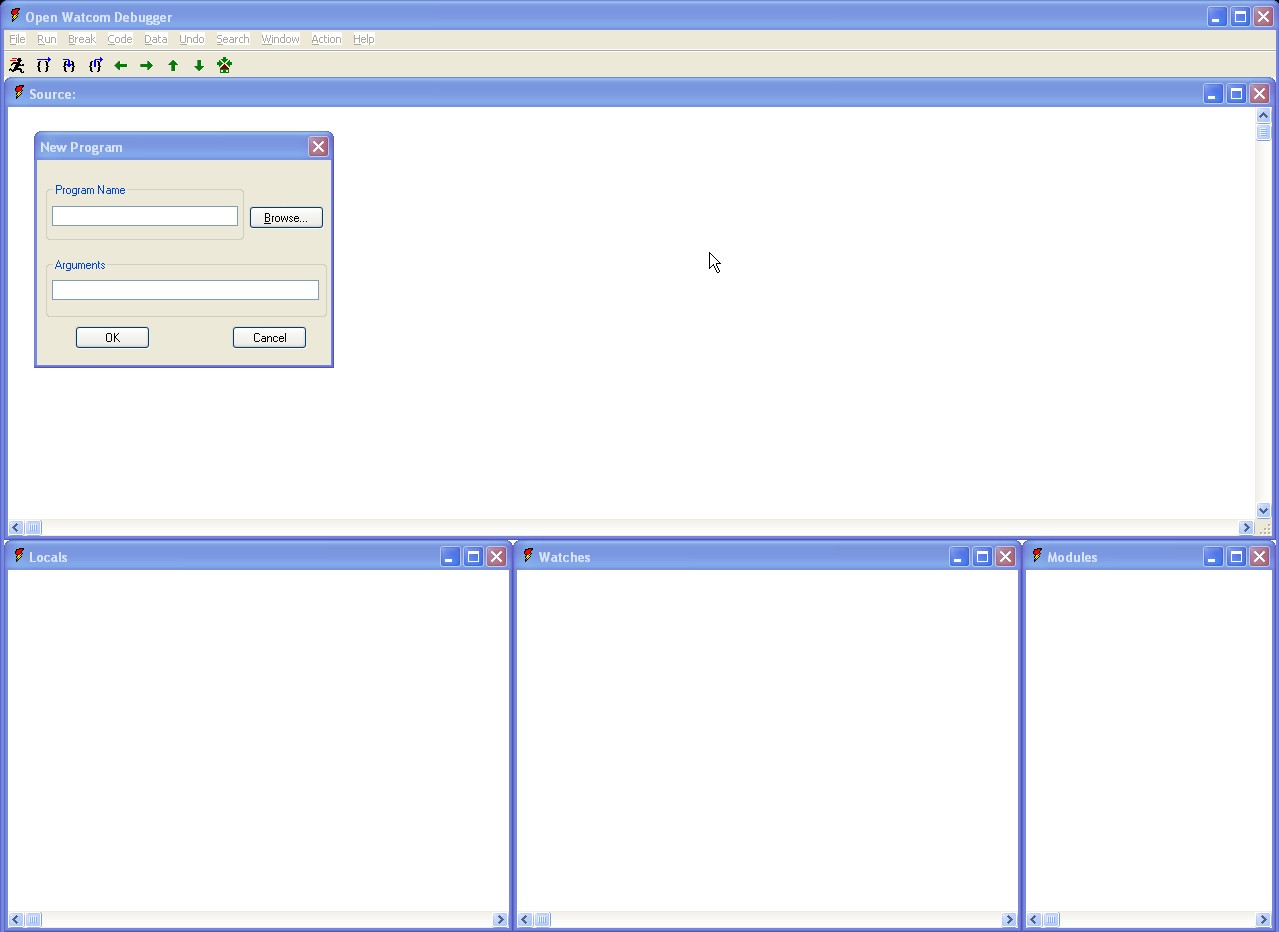
Task: Focus the Arguments text field
Action: click(x=185, y=290)
